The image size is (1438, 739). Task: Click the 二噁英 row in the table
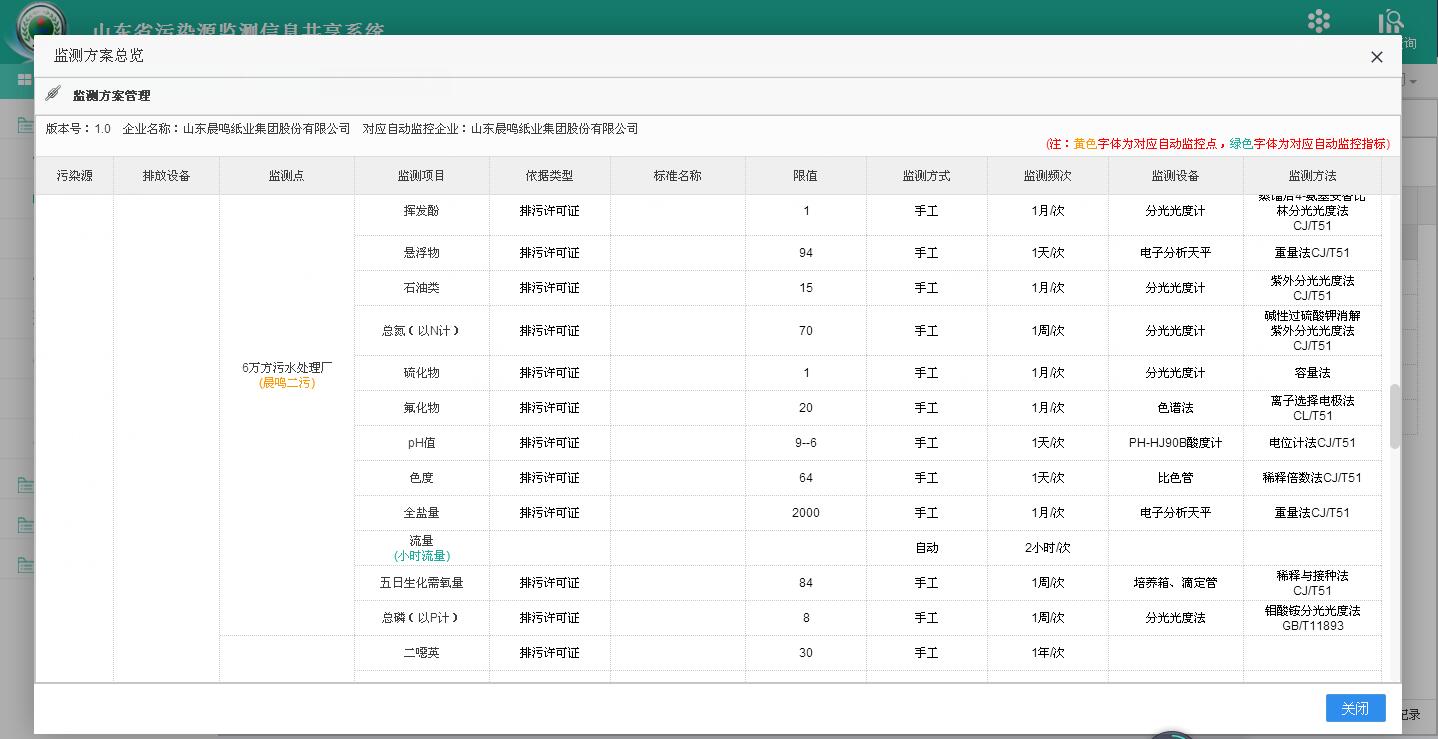[421, 652]
